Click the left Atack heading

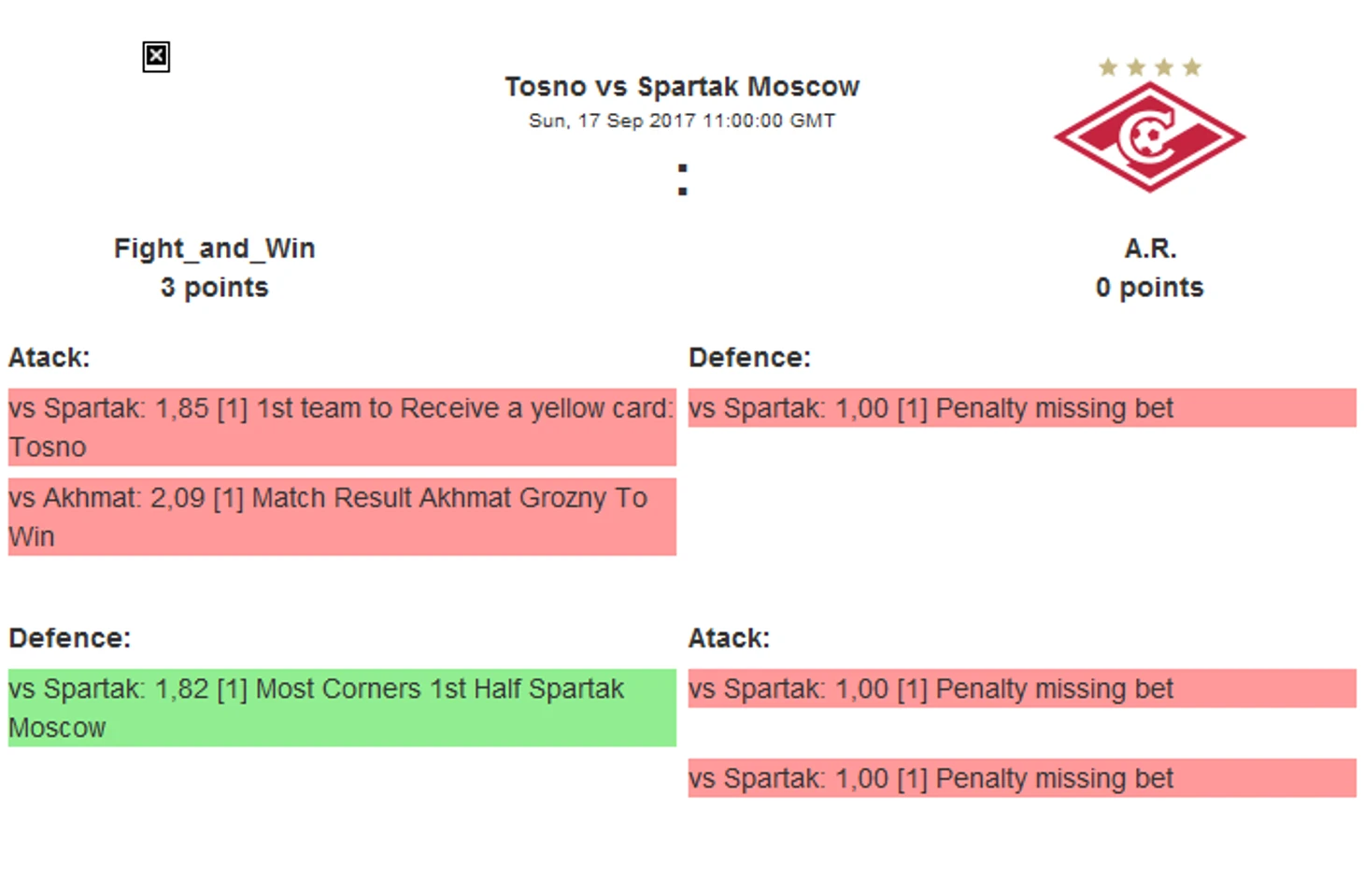pyautogui.click(x=50, y=358)
